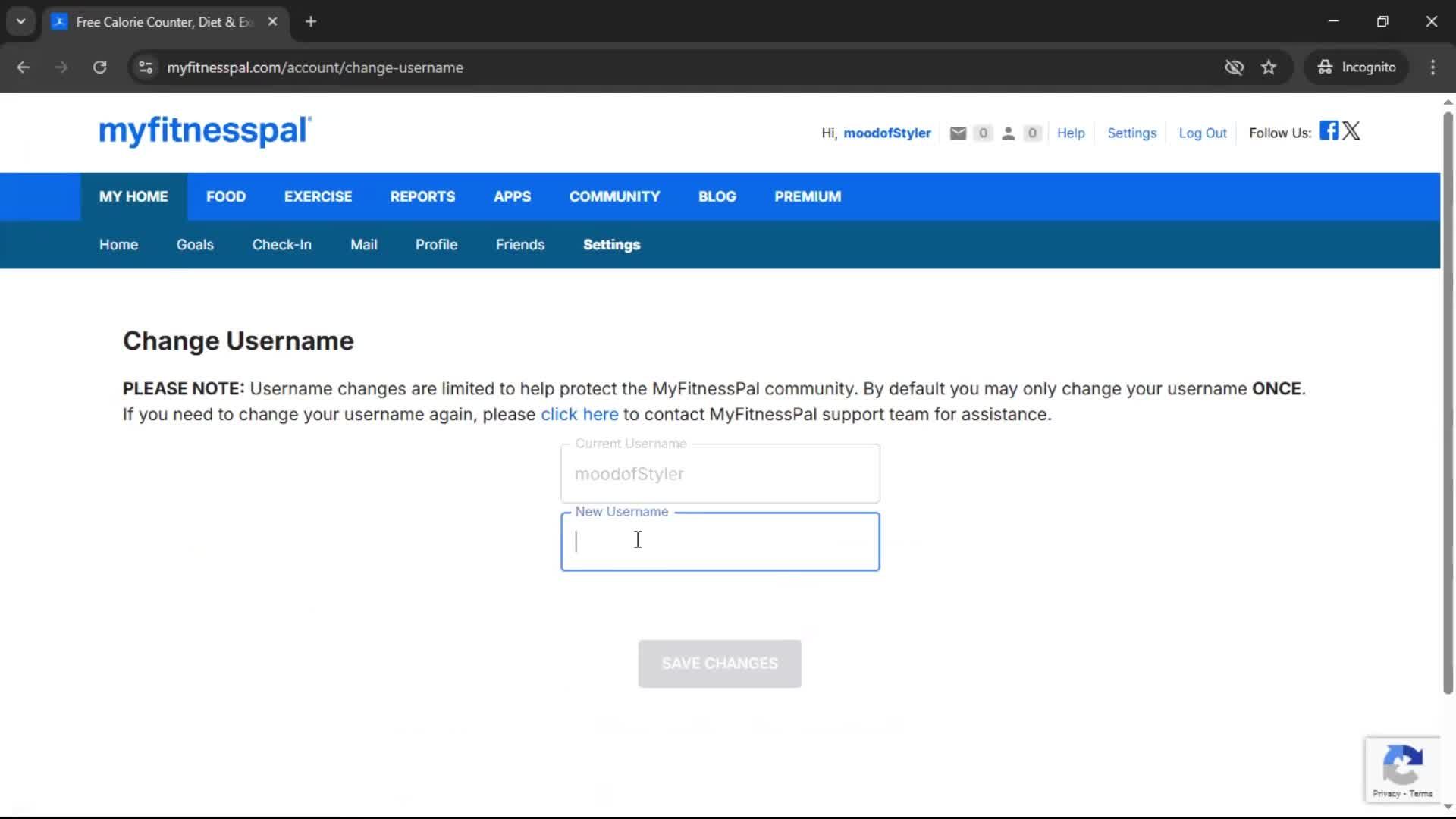Open site information icon in address bar
The image size is (1456, 819).
[146, 67]
